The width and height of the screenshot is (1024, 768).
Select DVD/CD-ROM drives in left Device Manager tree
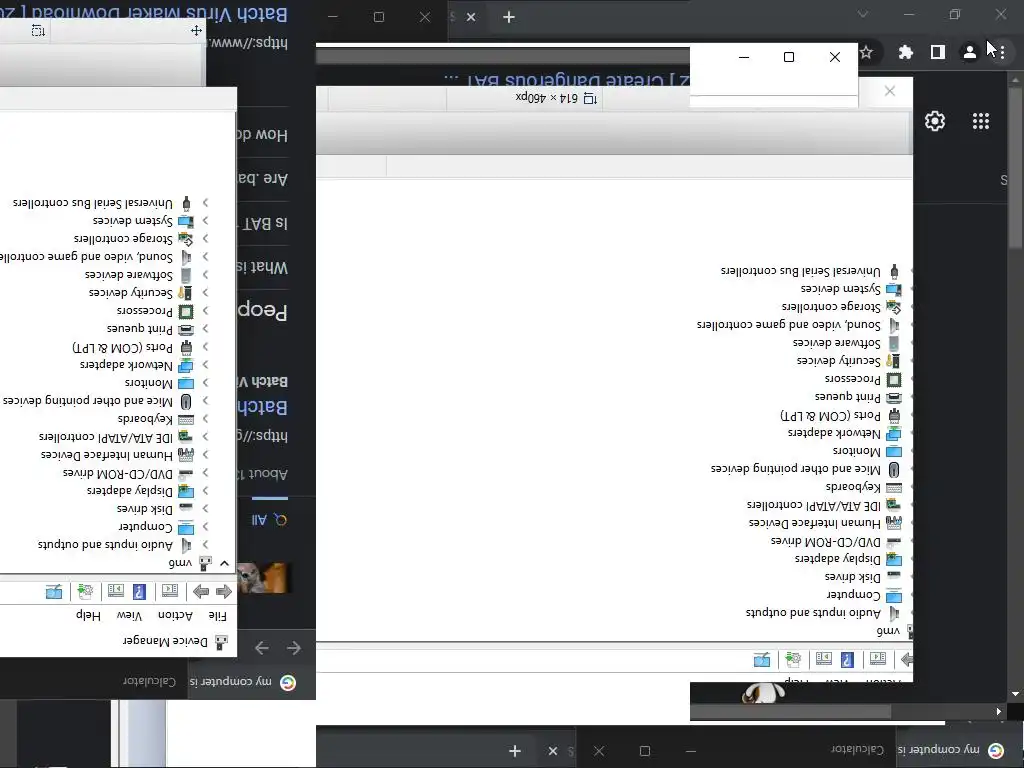pos(118,473)
